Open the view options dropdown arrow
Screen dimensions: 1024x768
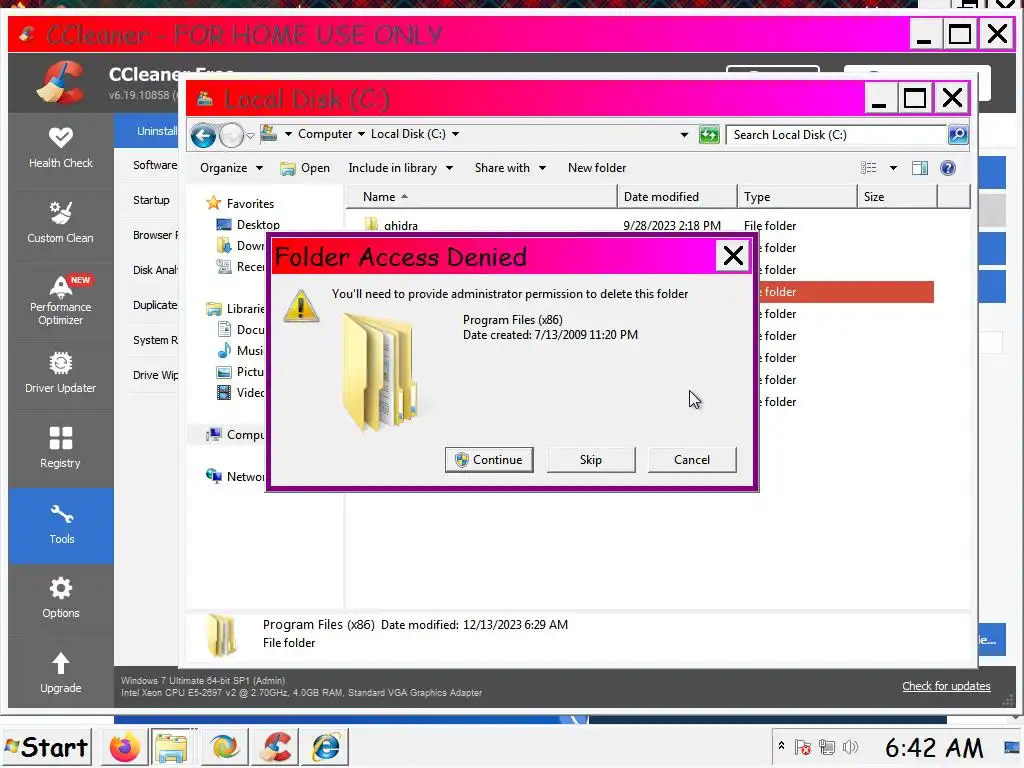tap(893, 168)
